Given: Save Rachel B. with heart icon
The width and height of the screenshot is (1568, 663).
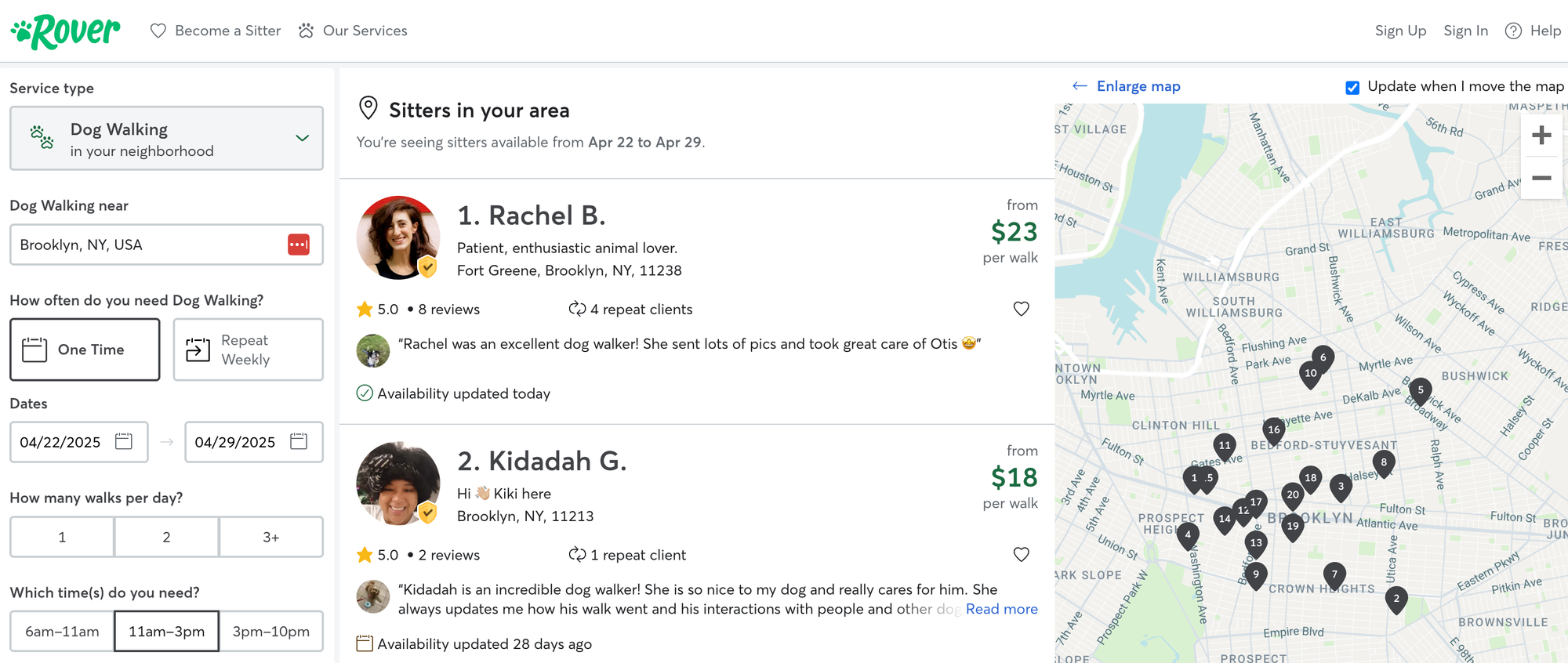Looking at the screenshot, I should click(1021, 309).
